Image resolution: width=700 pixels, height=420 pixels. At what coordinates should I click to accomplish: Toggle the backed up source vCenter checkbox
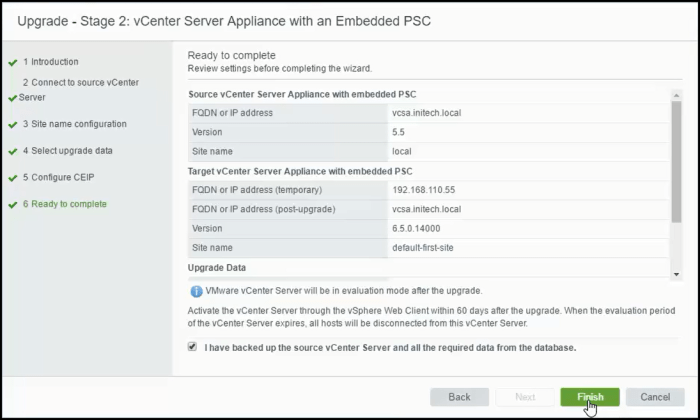coord(192,347)
